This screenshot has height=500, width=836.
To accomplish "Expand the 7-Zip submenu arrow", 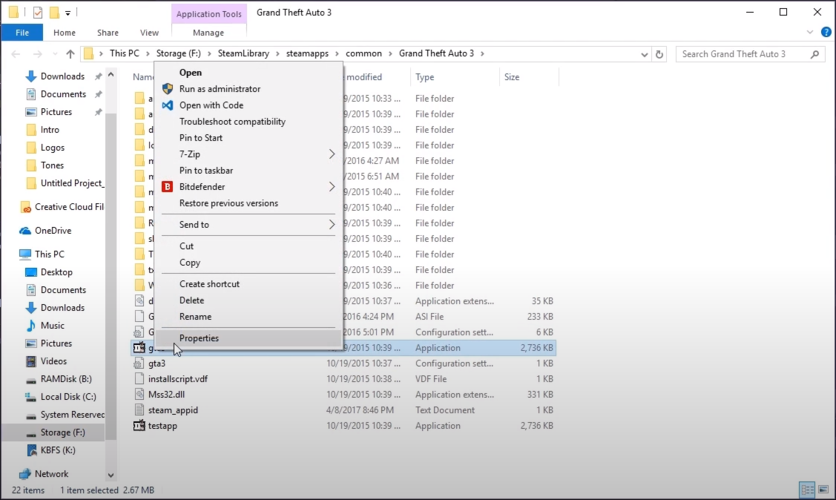I will click(x=332, y=155).
